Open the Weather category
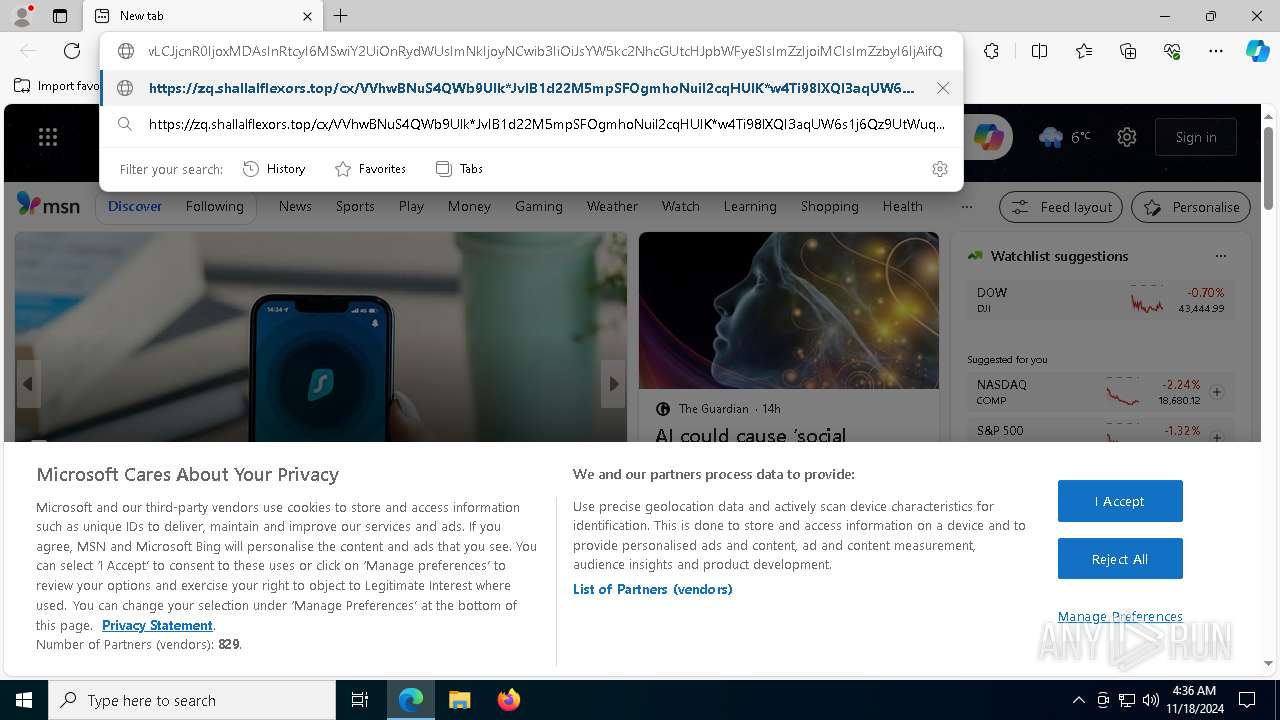This screenshot has width=1280, height=720. tap(612, 206)
